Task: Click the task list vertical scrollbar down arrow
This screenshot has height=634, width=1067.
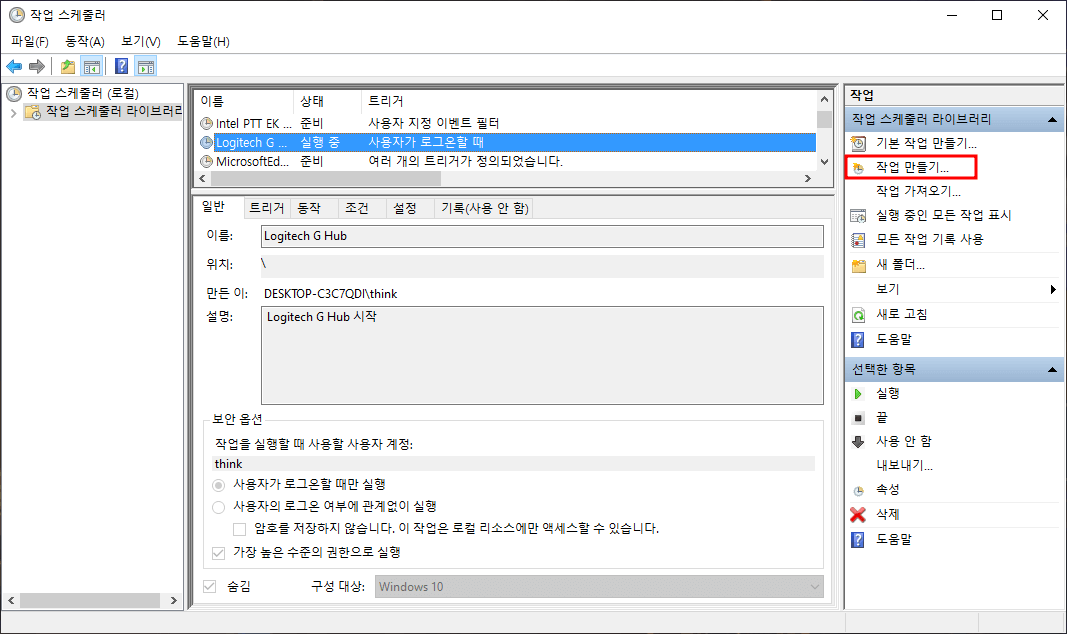Action: [x=824, y=162]
